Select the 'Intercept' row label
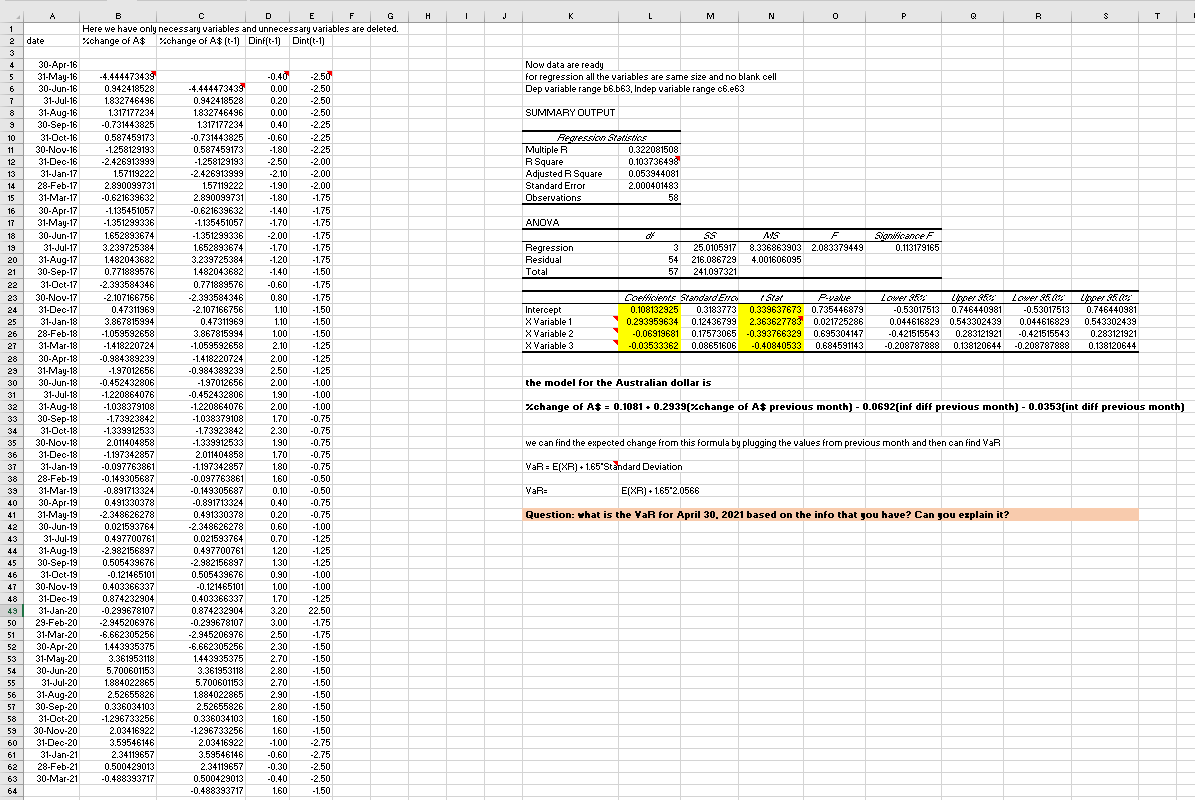1195x800 pixels. (570, 309)
